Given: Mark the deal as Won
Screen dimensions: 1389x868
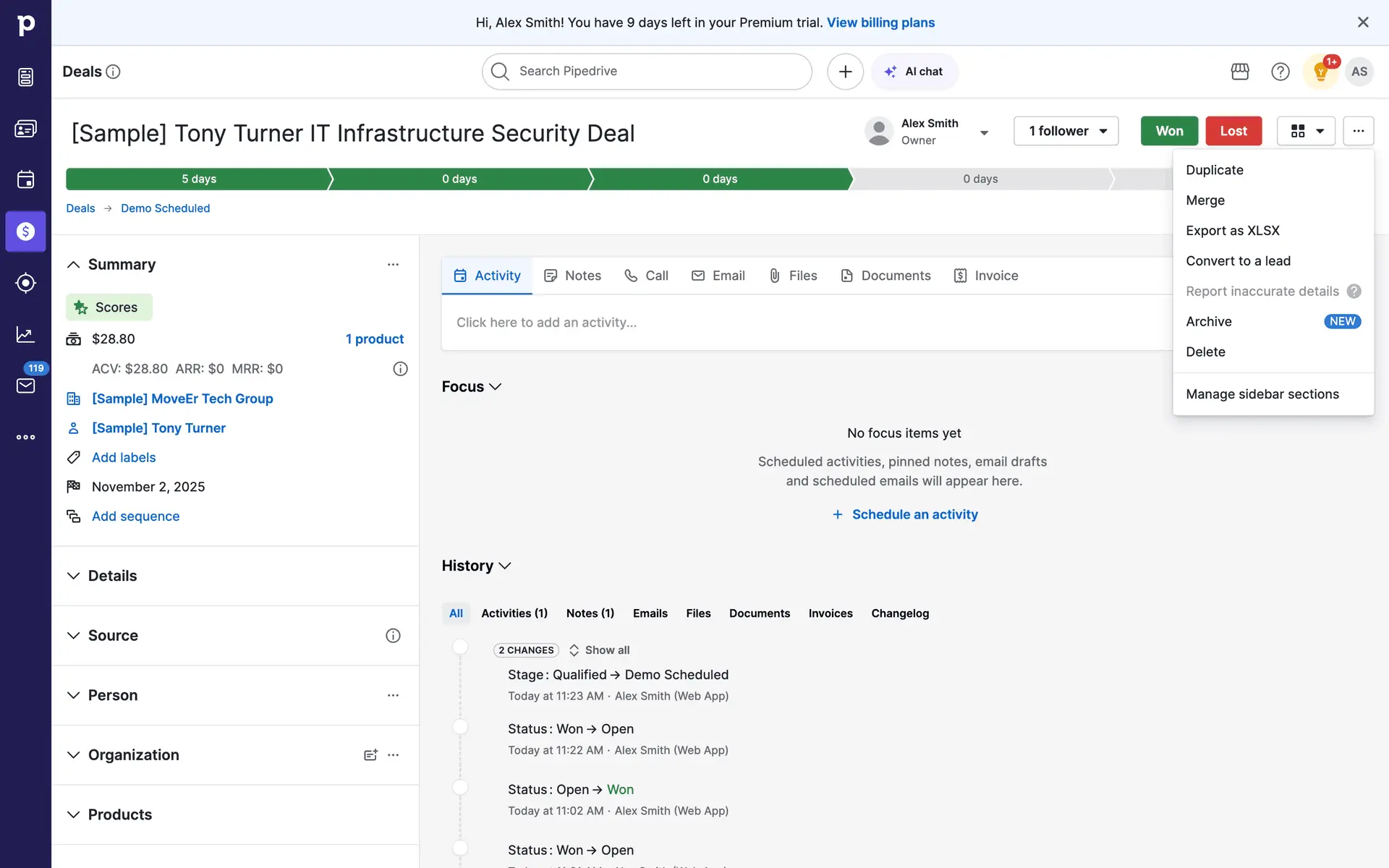Looking at the screenshot, I should [1169, 131].
